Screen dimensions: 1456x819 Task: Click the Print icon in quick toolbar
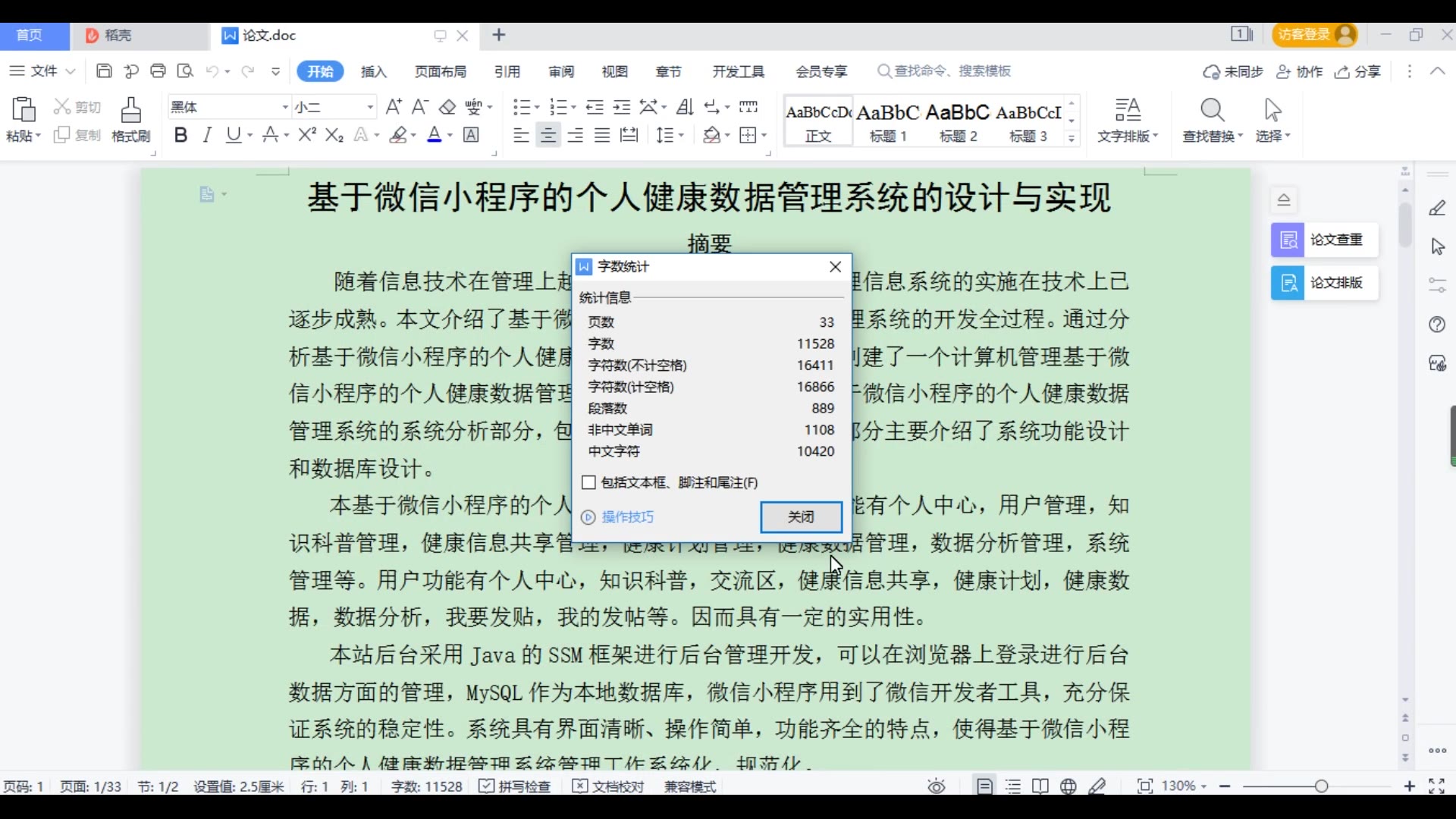[x=158, y=71]
